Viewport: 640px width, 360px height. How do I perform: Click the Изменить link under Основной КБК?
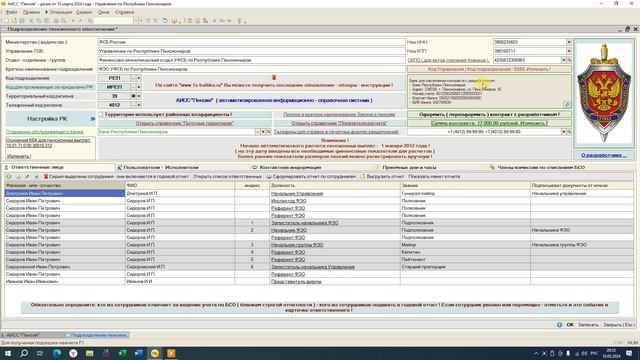click(x=18, y=156)
